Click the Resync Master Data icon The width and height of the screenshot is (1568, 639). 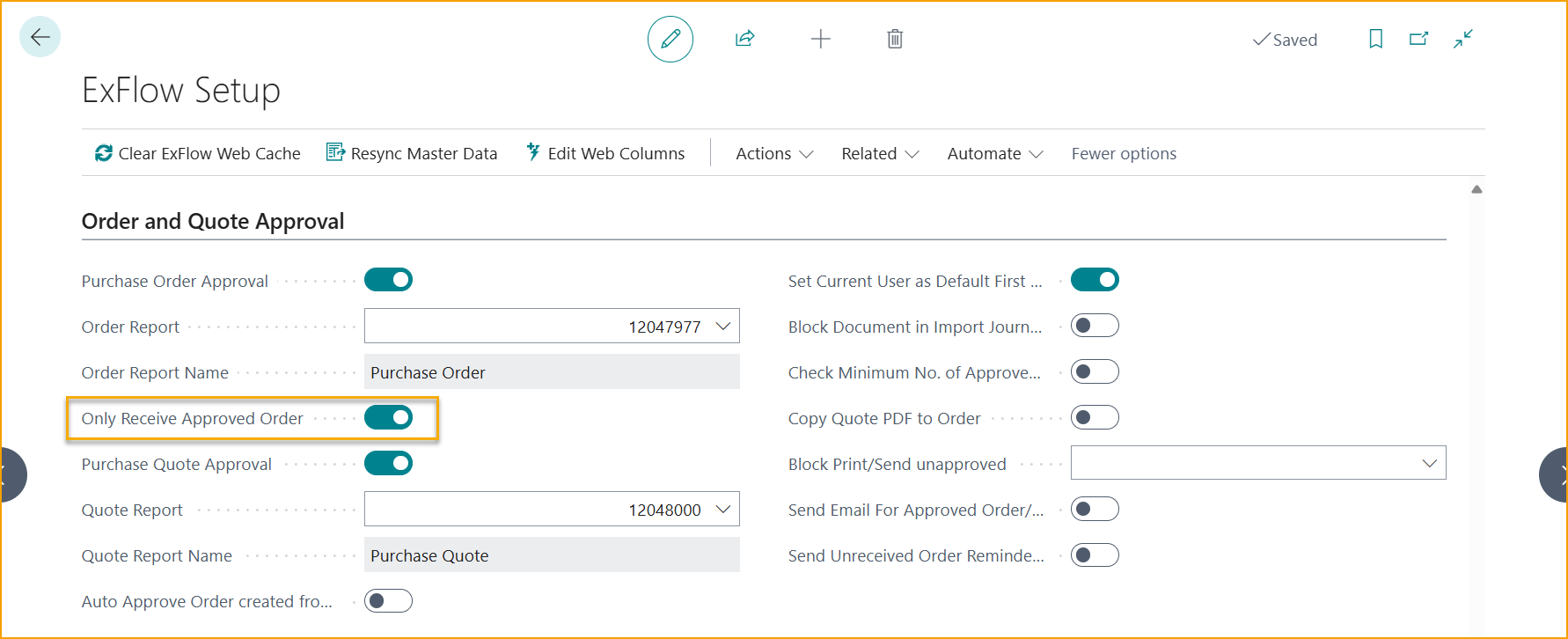tap(335, 152)
